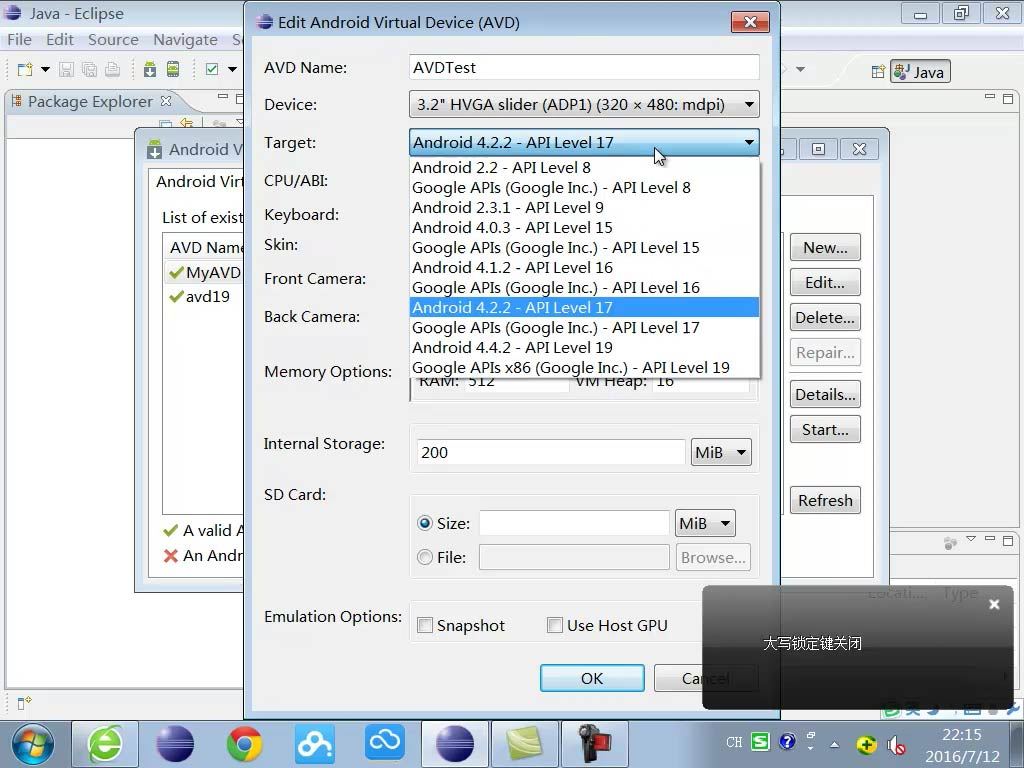Select Google APIs x86 - API Level 19
This screenshot has width=1024, height=768.
pyautogui.click(x=584, y=368)
